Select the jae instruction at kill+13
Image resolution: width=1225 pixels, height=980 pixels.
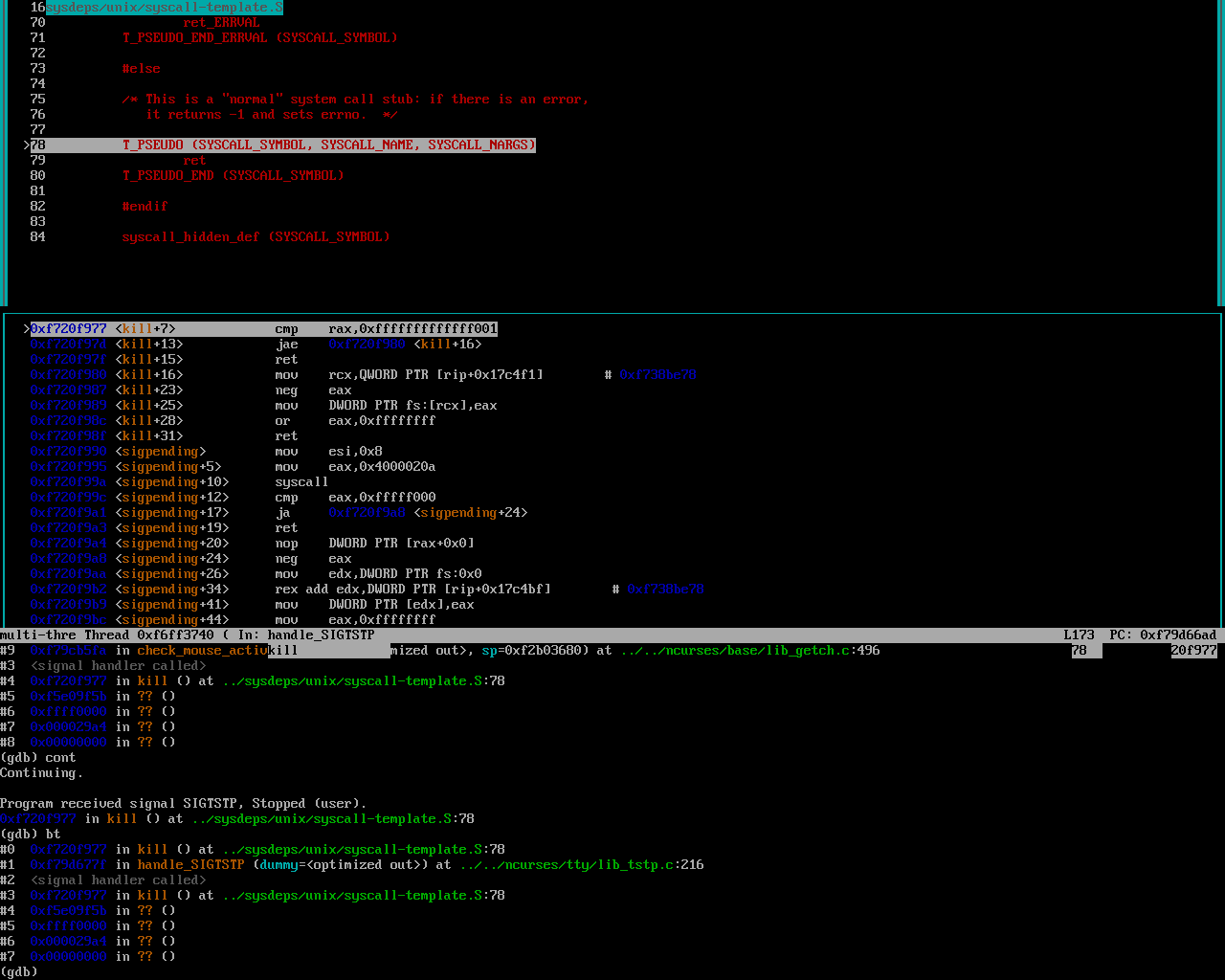tap(286, 345)
